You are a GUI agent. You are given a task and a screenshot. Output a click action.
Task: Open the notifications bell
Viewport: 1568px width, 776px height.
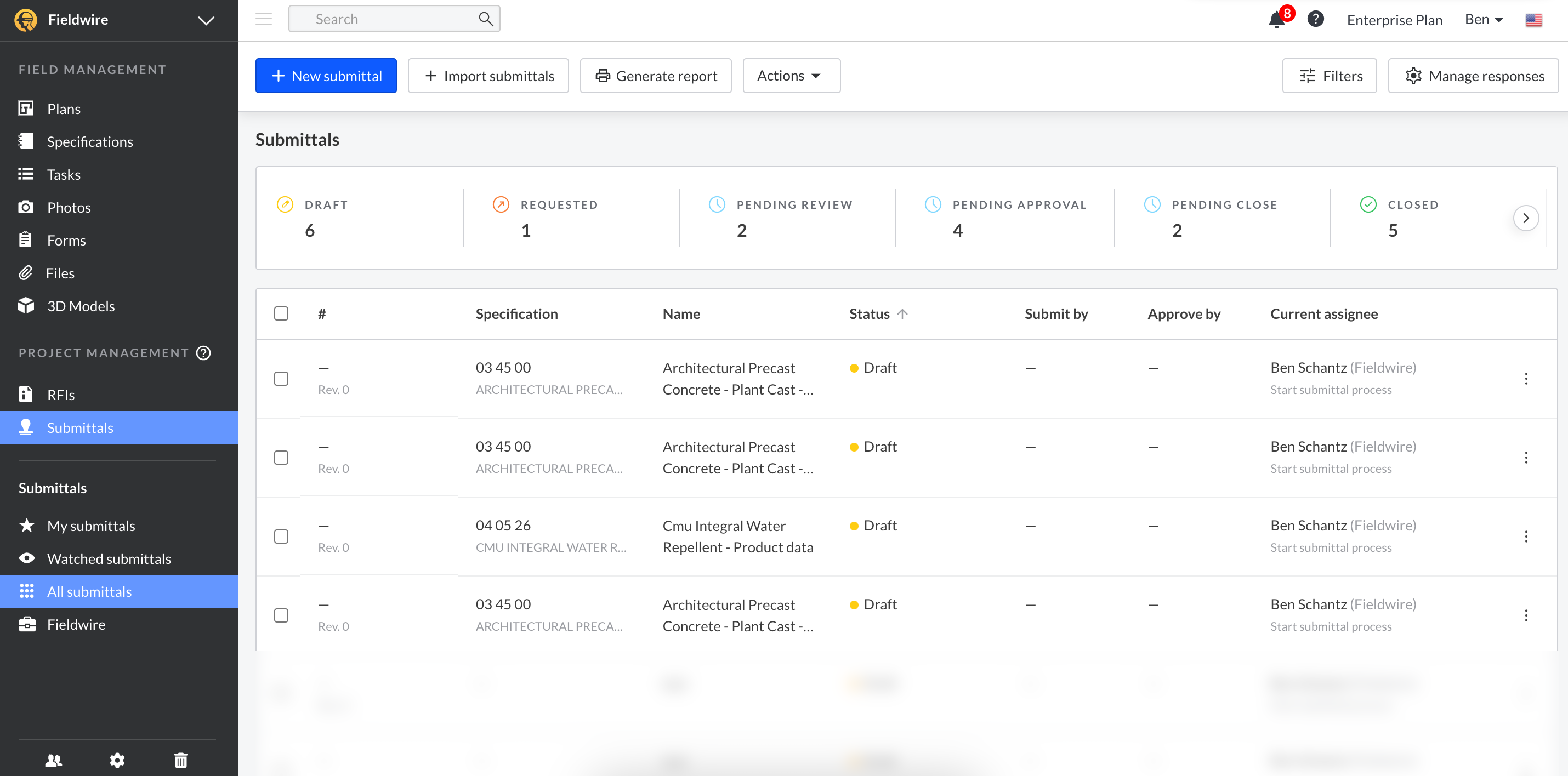1276,20
